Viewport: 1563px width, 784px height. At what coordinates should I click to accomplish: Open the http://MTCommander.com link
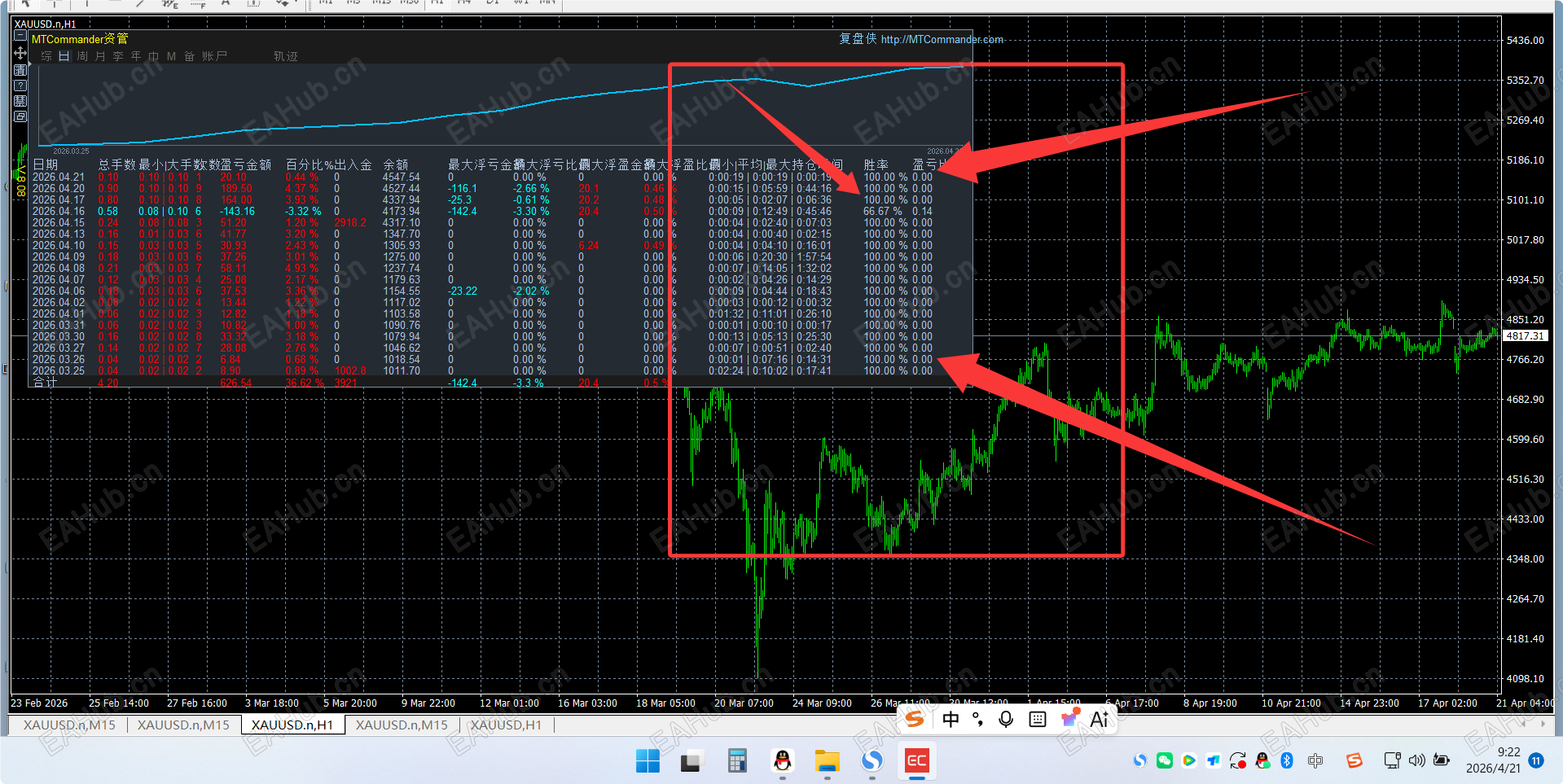click(942, 39)
